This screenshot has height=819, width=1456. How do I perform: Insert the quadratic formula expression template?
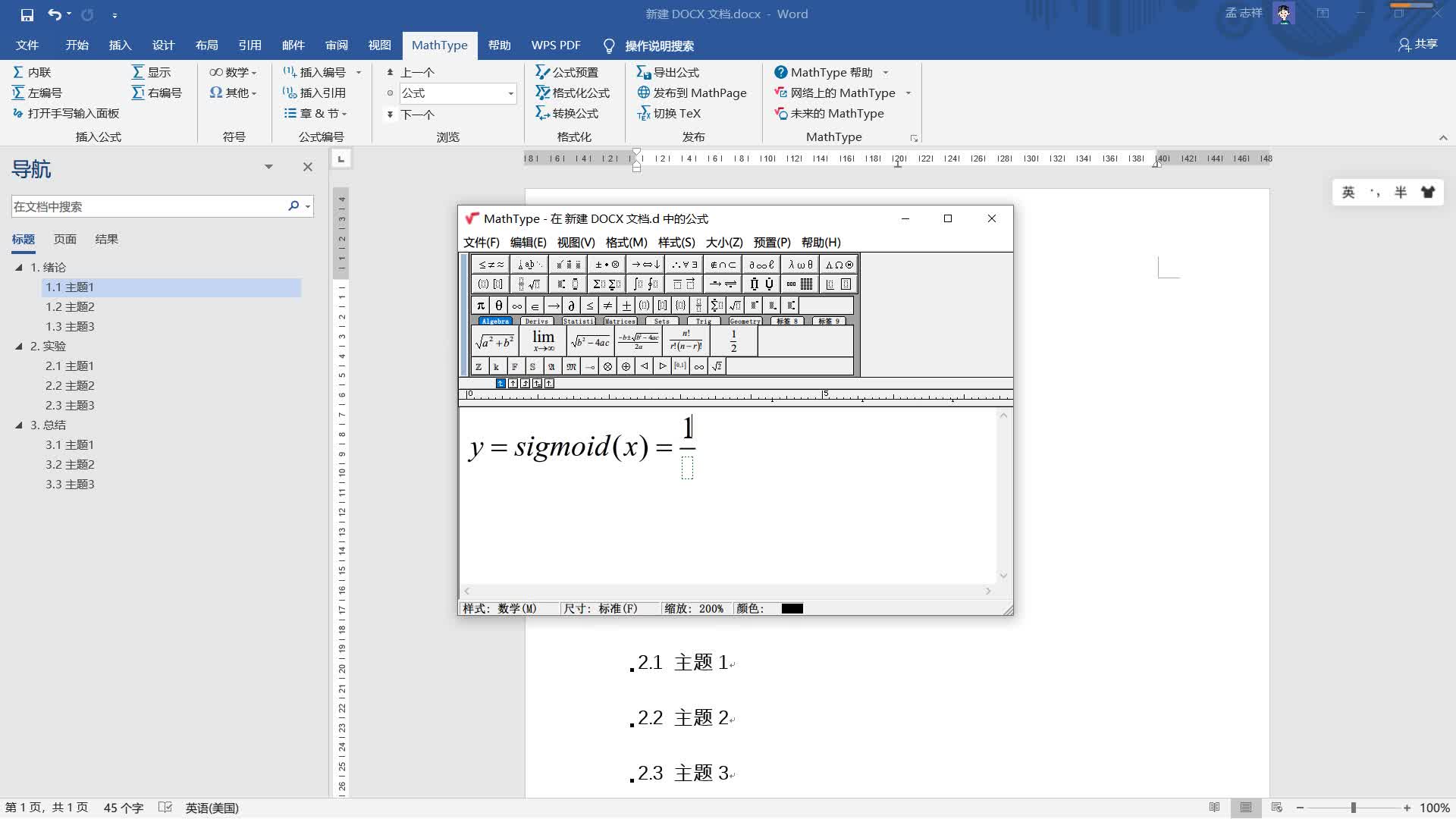click(638, 341)
